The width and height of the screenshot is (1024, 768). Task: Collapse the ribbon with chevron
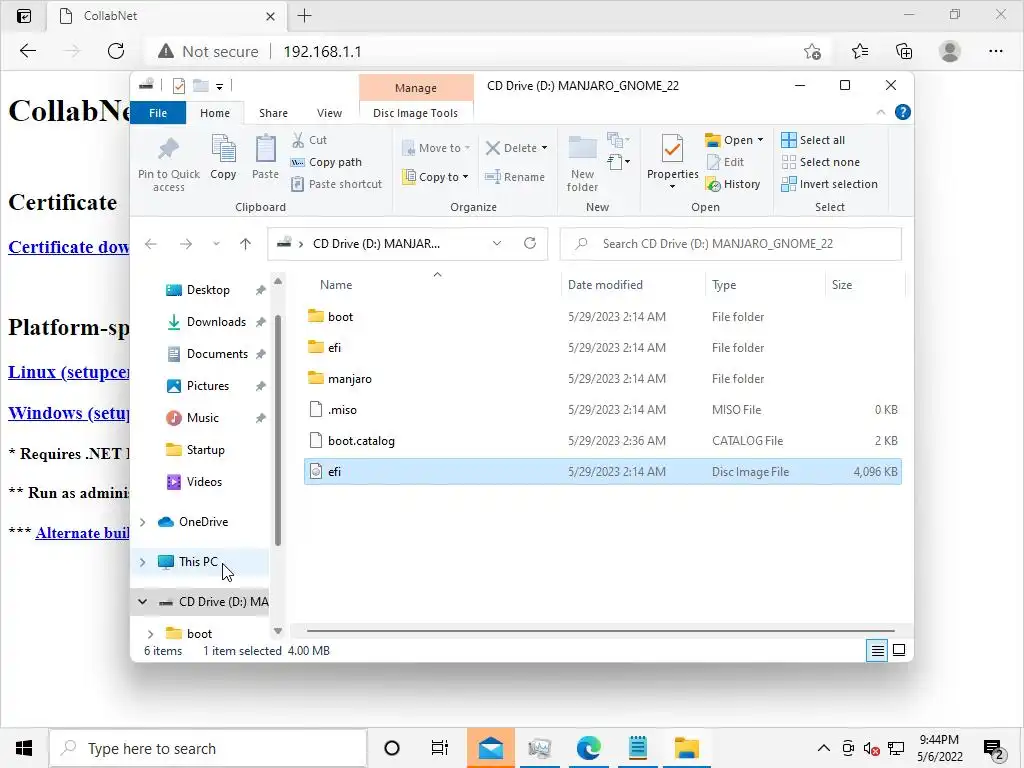point(881,112)
